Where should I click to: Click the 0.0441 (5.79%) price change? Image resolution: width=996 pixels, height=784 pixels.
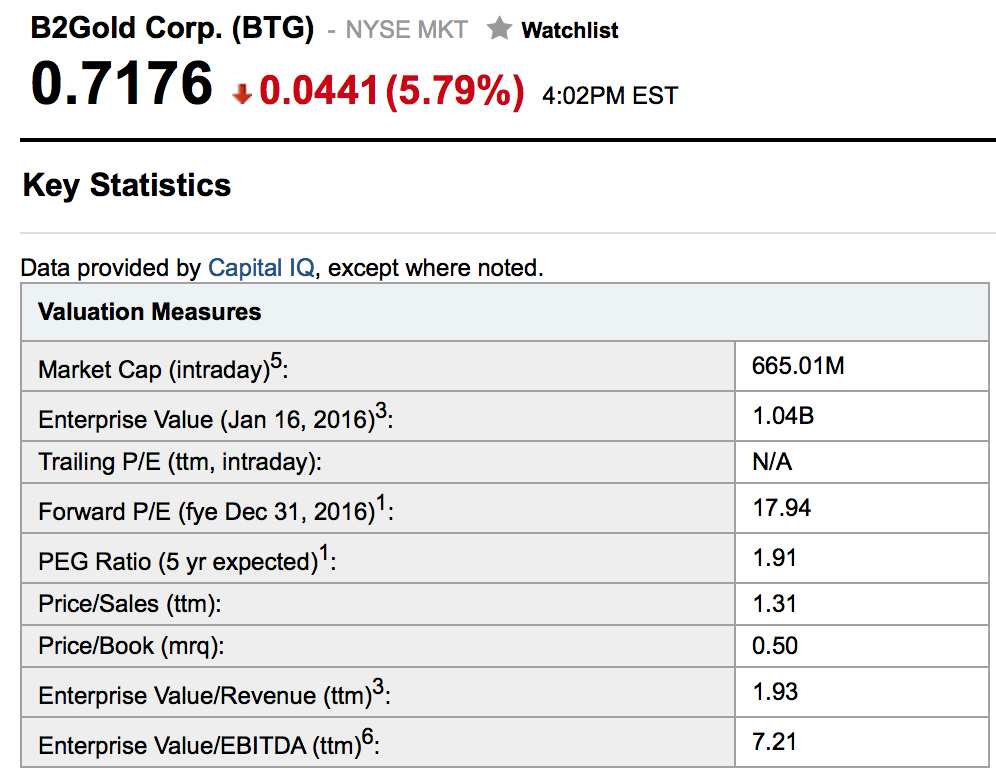[x=391, y=91]
